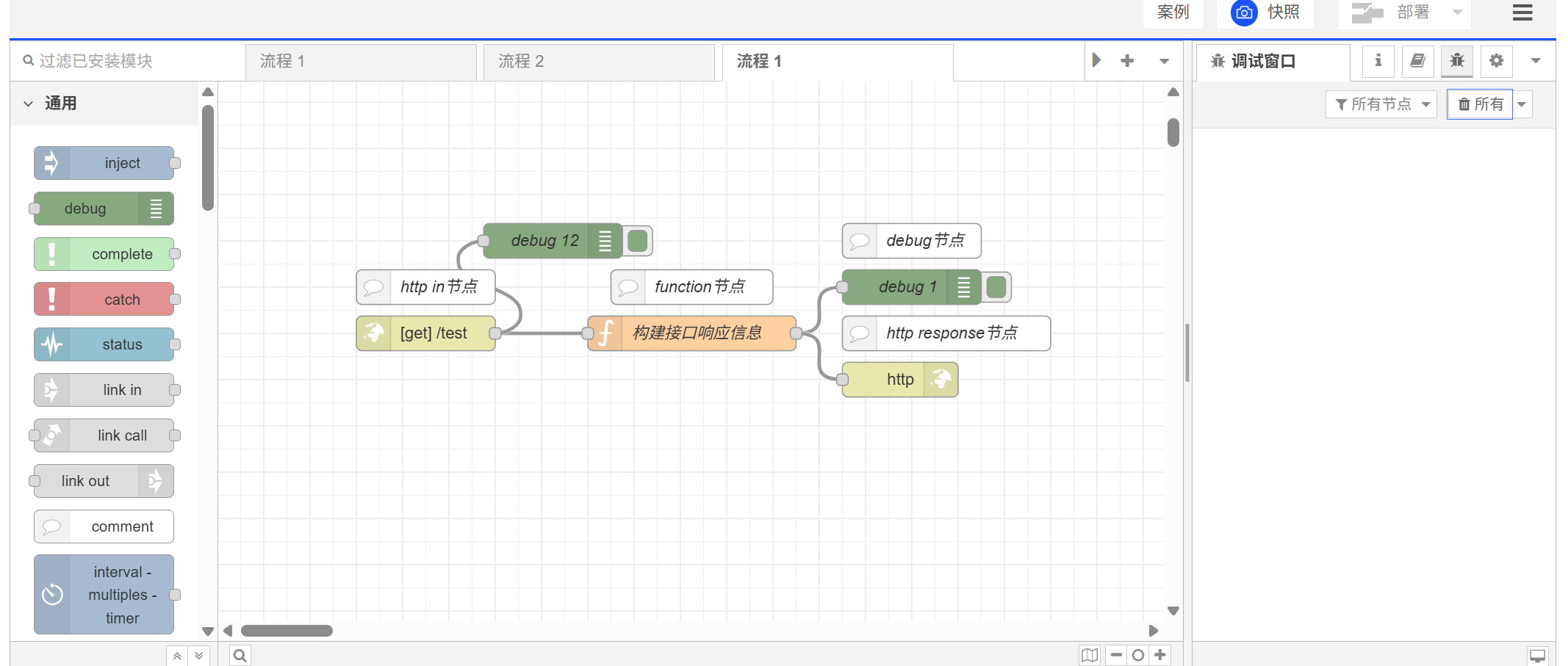Viewport: 1568px width, 666px height.
Task: Click the 部署 deploy button
Action: (1392, 12)
